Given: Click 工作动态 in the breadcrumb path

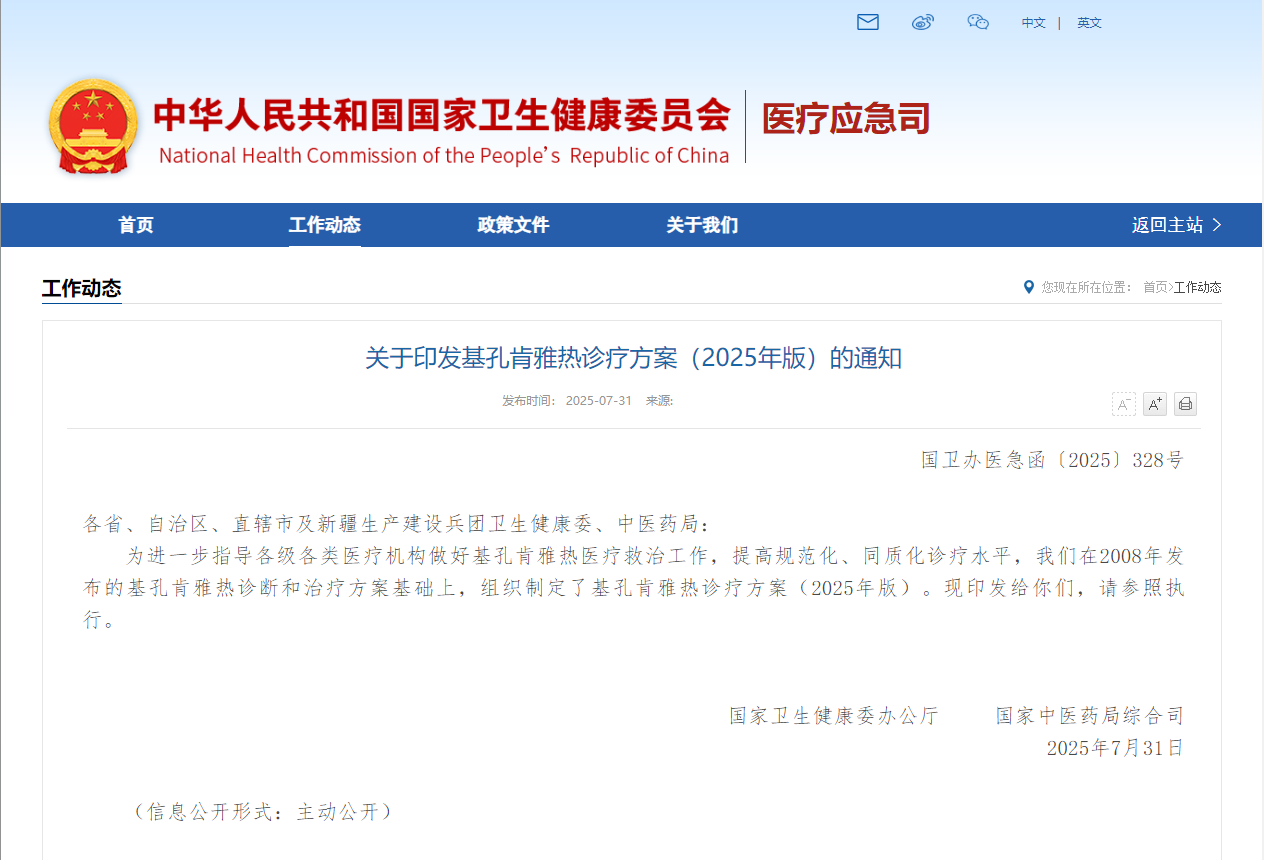Looking at the screenshot, I should (x=1198, y=287).
